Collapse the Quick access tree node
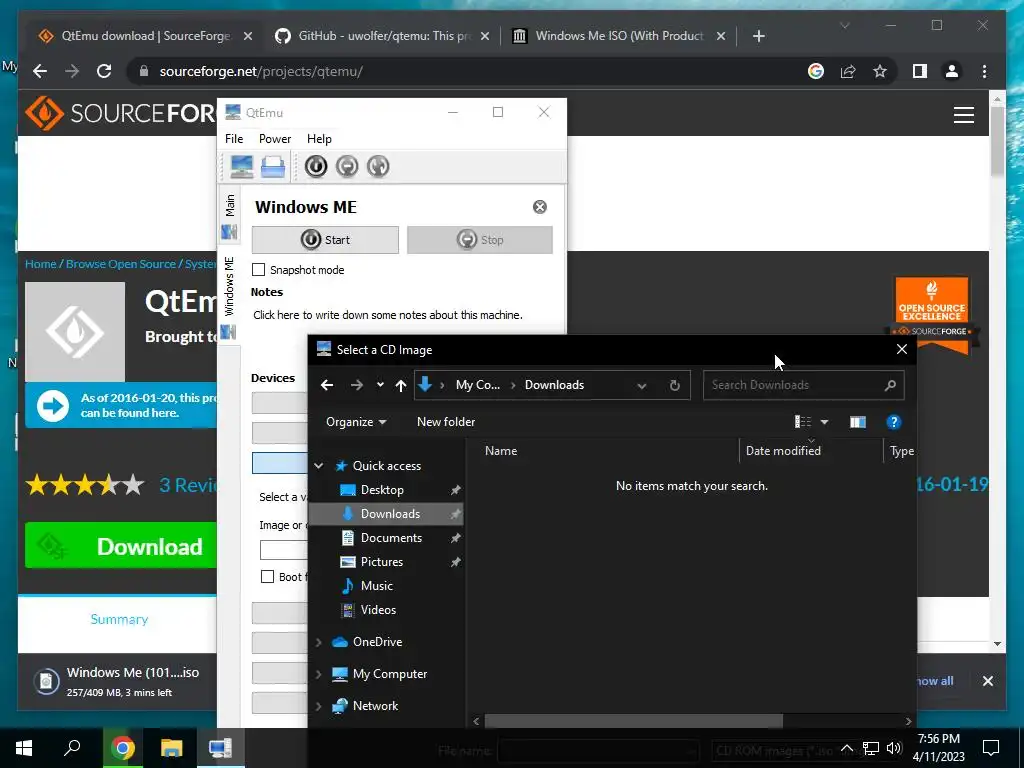 click(x=319, y=466)
